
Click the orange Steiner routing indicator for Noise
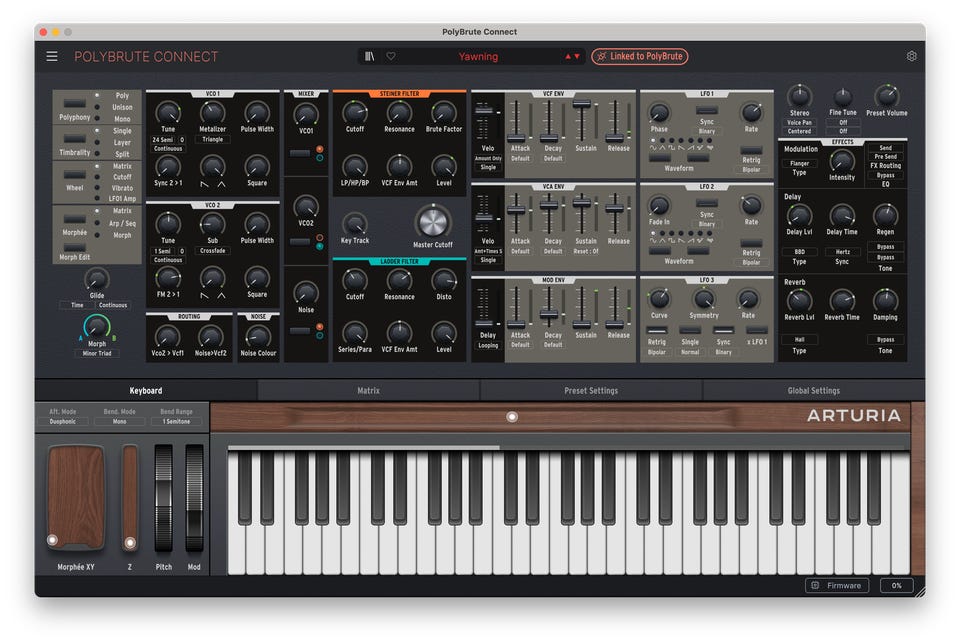click(x=320, y=327)
